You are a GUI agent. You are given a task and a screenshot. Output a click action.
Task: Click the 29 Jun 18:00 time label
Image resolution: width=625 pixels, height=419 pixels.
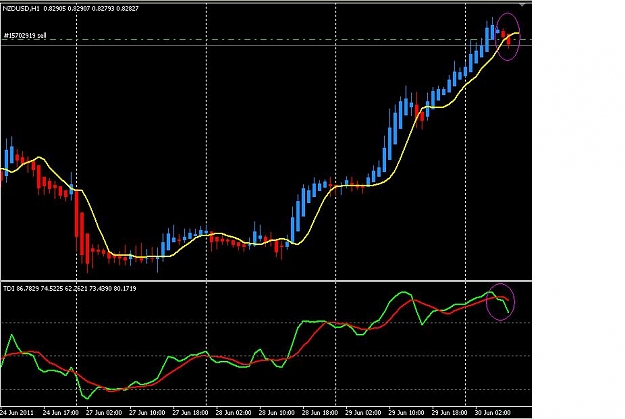449,412
